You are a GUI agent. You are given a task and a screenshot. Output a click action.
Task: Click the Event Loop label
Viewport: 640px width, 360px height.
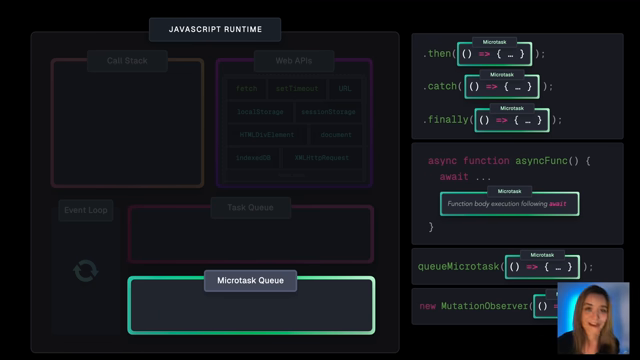[x=86, y=210]
